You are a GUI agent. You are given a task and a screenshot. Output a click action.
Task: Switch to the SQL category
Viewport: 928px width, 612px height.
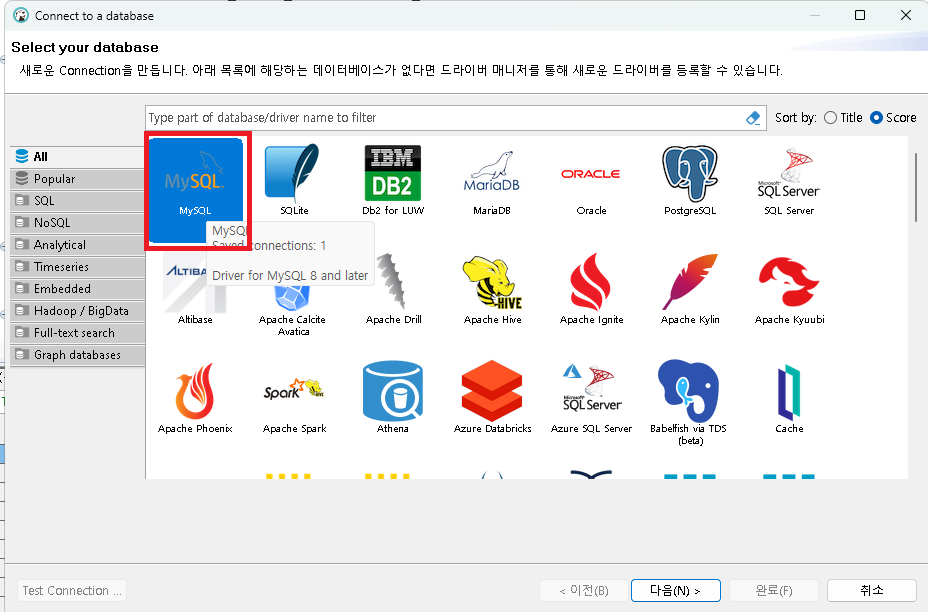(x=78, y=201)
